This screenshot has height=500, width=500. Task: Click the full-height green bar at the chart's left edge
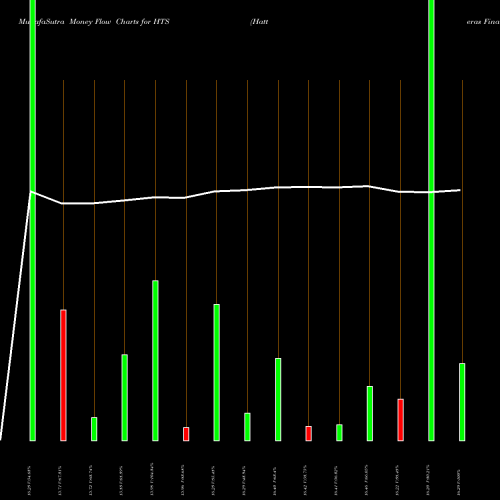pyautogui.click(x=33, y=220)
